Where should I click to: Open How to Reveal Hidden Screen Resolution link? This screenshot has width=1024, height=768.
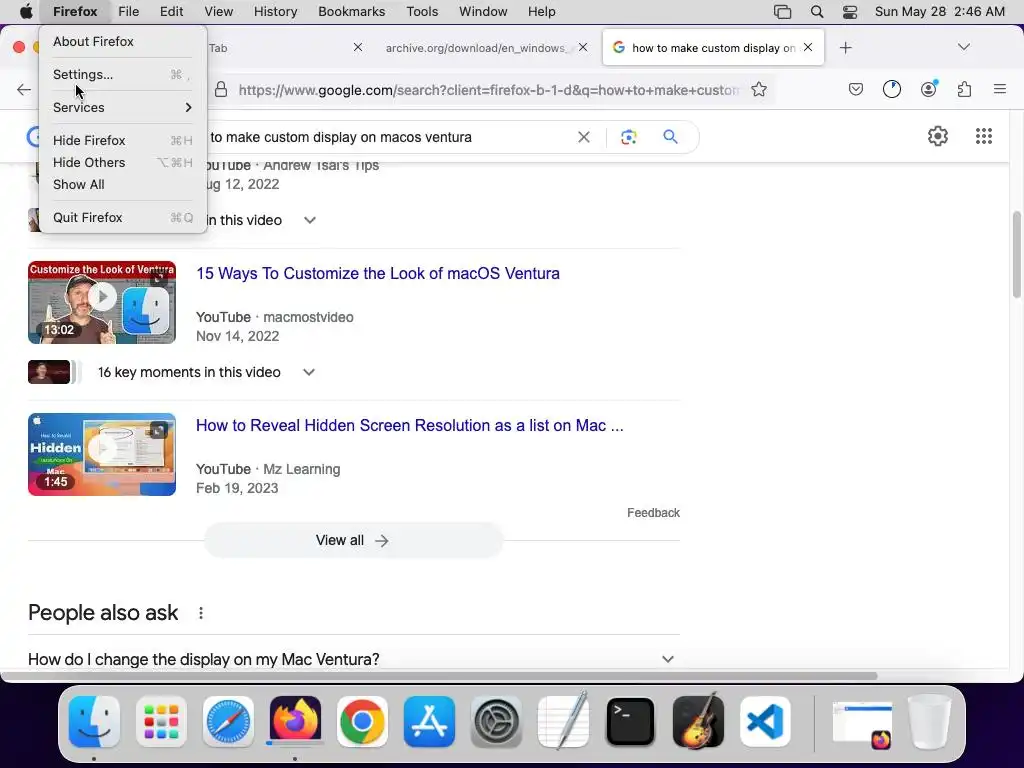pos(409,425)
